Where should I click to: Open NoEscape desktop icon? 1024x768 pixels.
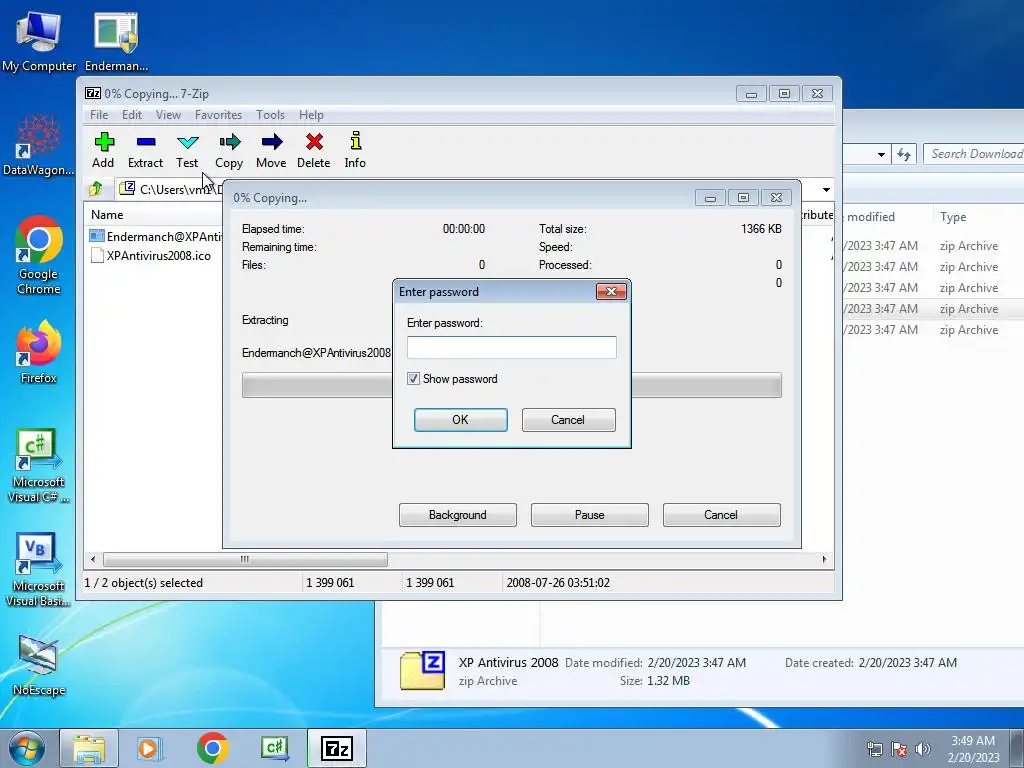[39, 665]
